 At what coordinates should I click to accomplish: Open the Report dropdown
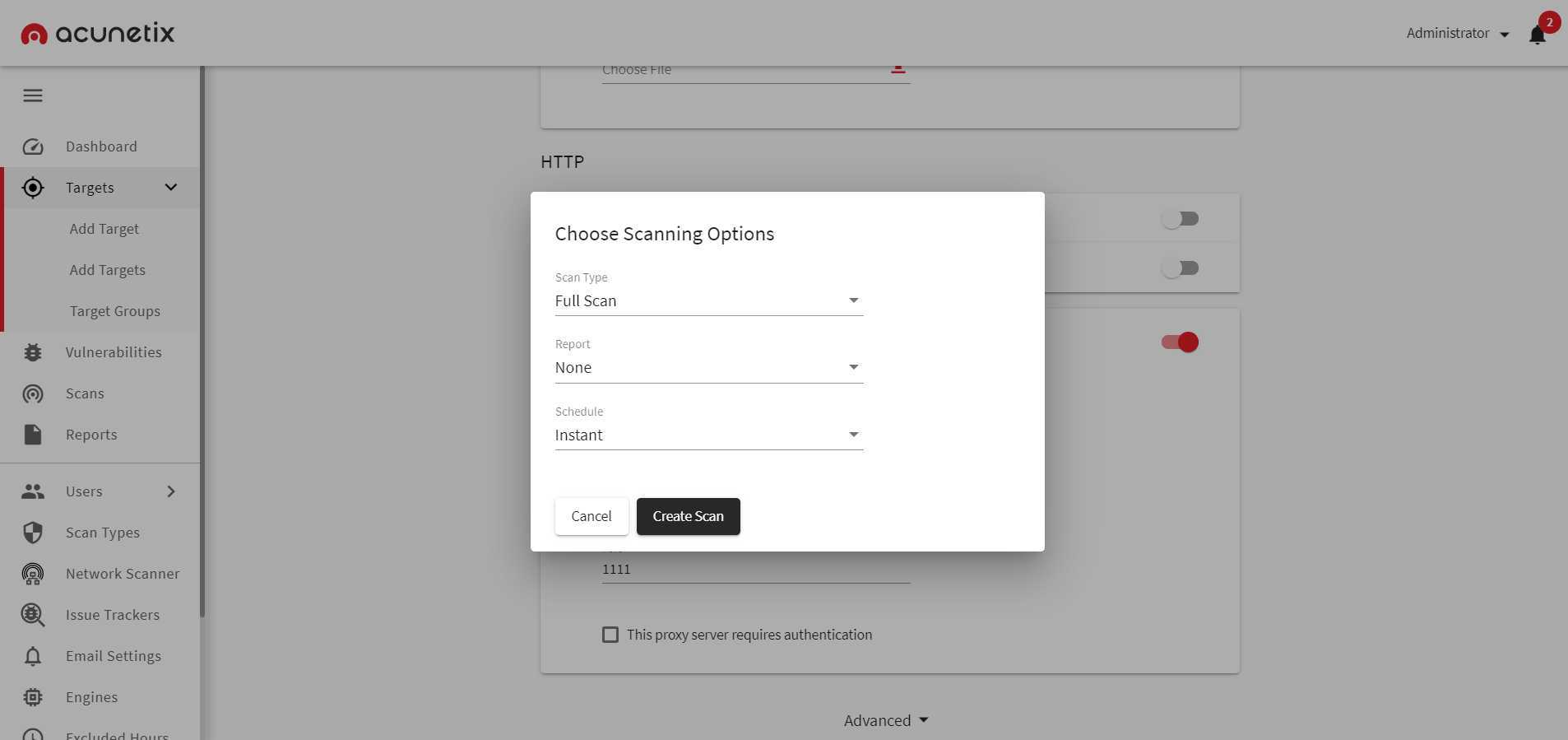709,367
